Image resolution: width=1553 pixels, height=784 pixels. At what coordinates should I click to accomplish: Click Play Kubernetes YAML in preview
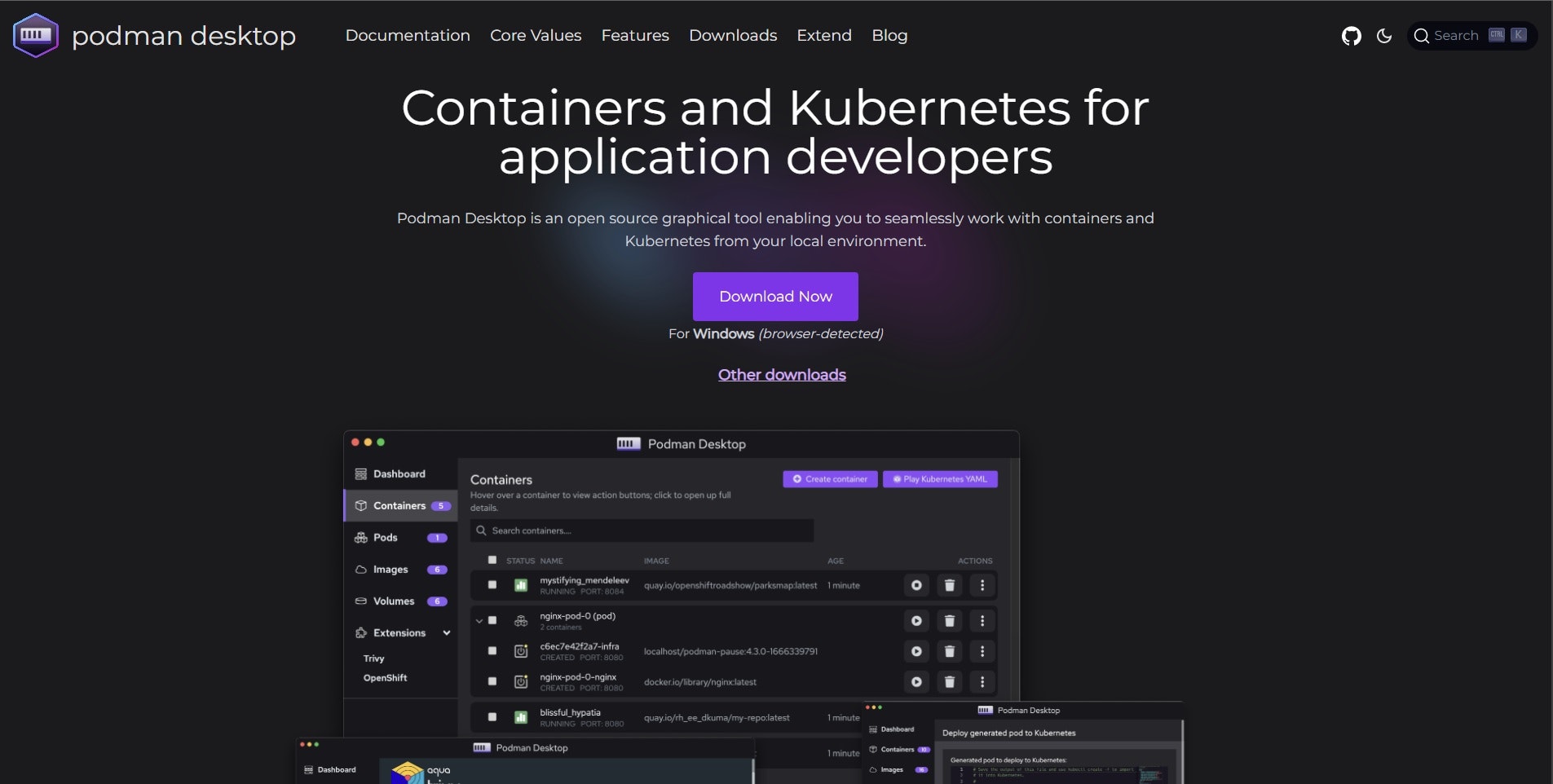pyautogui.click(x=940, y=479)
